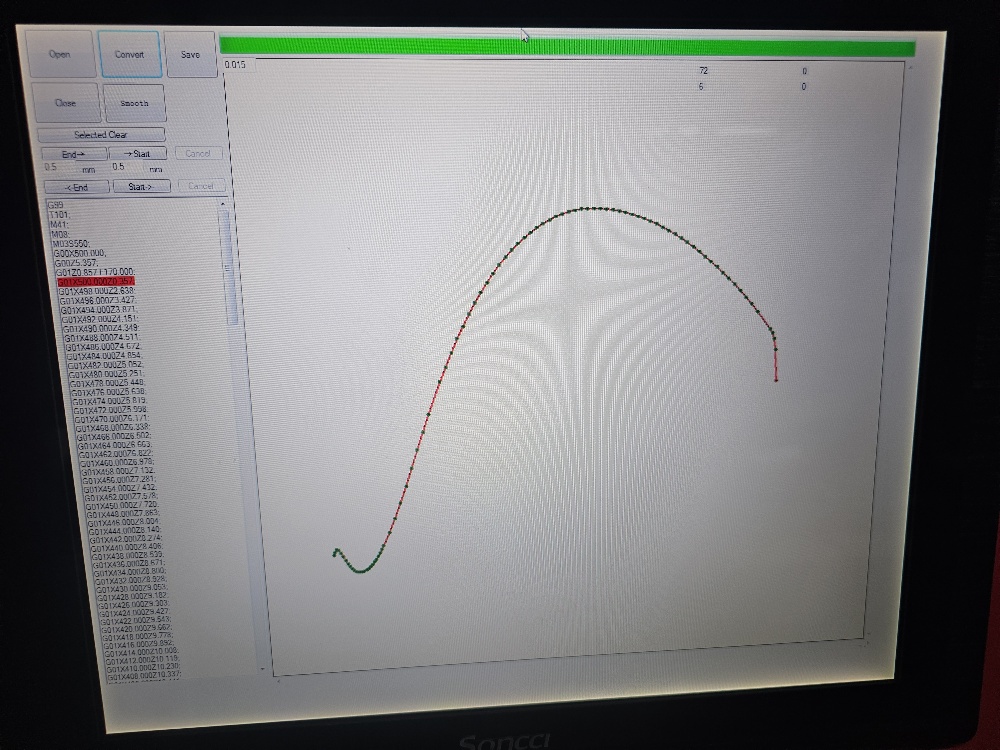Viewport: 1000px width, 750px height.
Task: Select the G00X500.000 code line
Action: pos(80,253)
